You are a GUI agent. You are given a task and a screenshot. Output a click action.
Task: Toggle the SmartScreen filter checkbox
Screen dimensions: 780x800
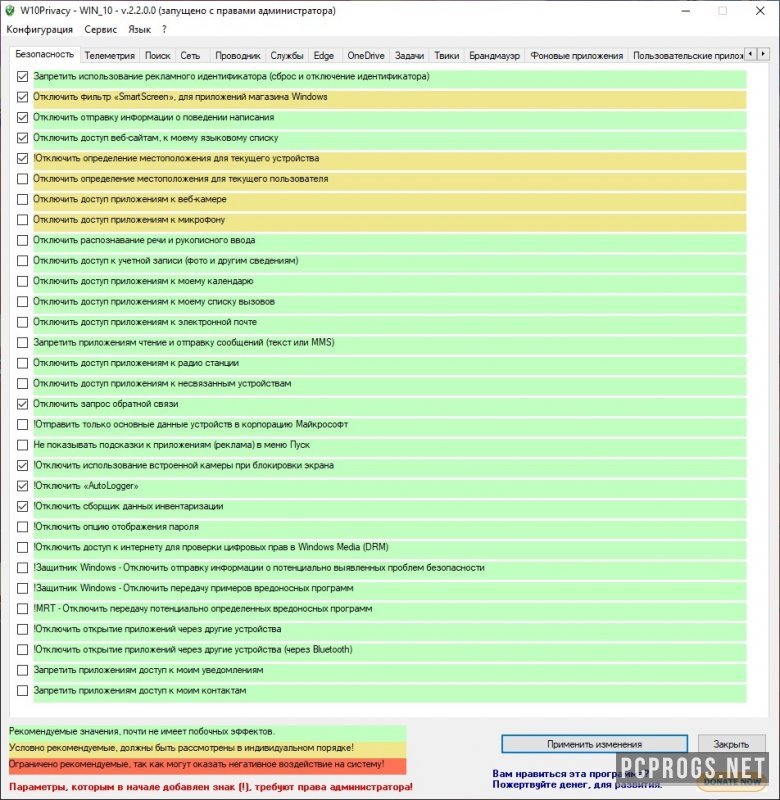coord(22,97)
